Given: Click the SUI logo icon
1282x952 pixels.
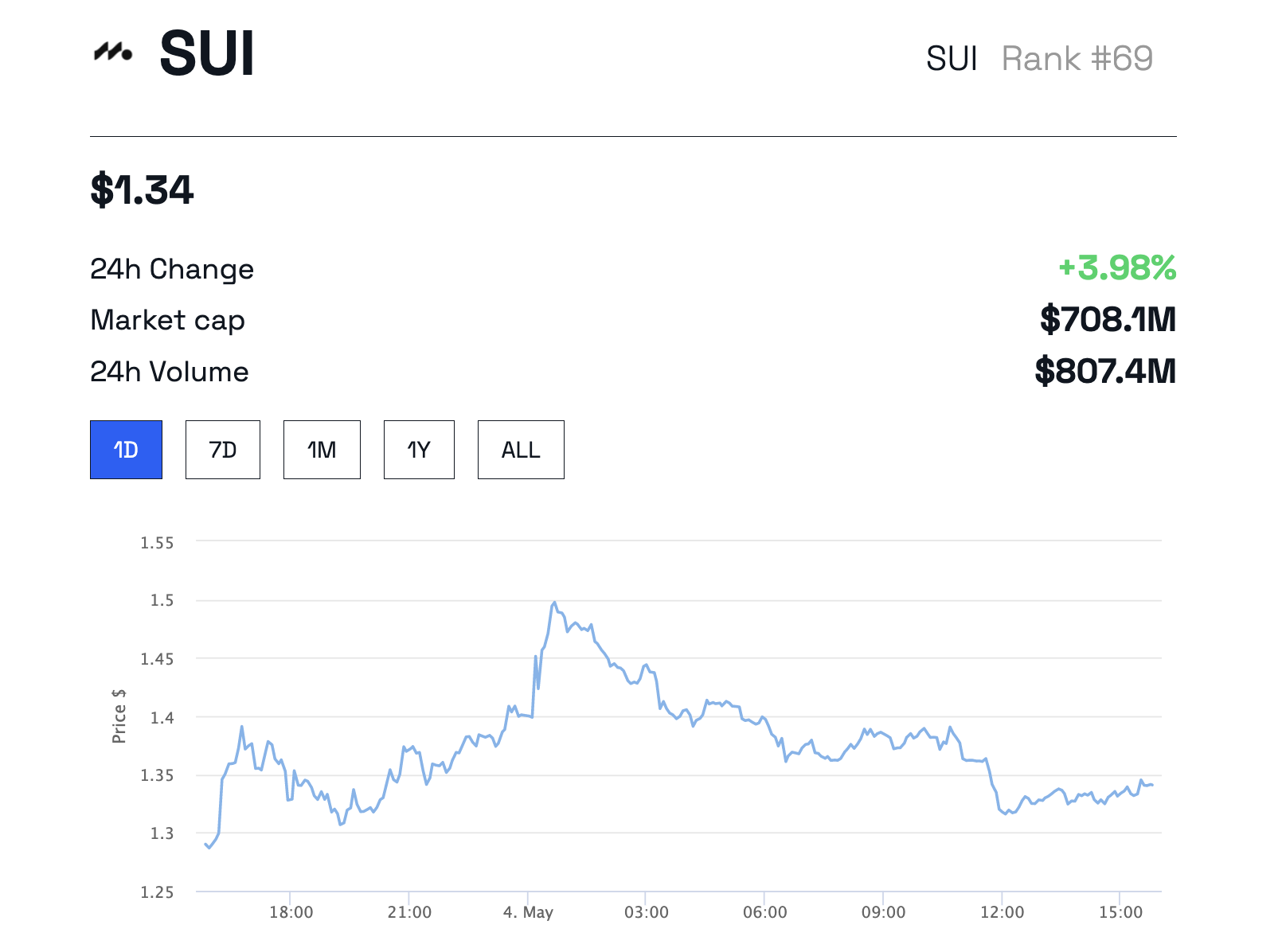Looking at the screenshot, I should click(113, 53).
